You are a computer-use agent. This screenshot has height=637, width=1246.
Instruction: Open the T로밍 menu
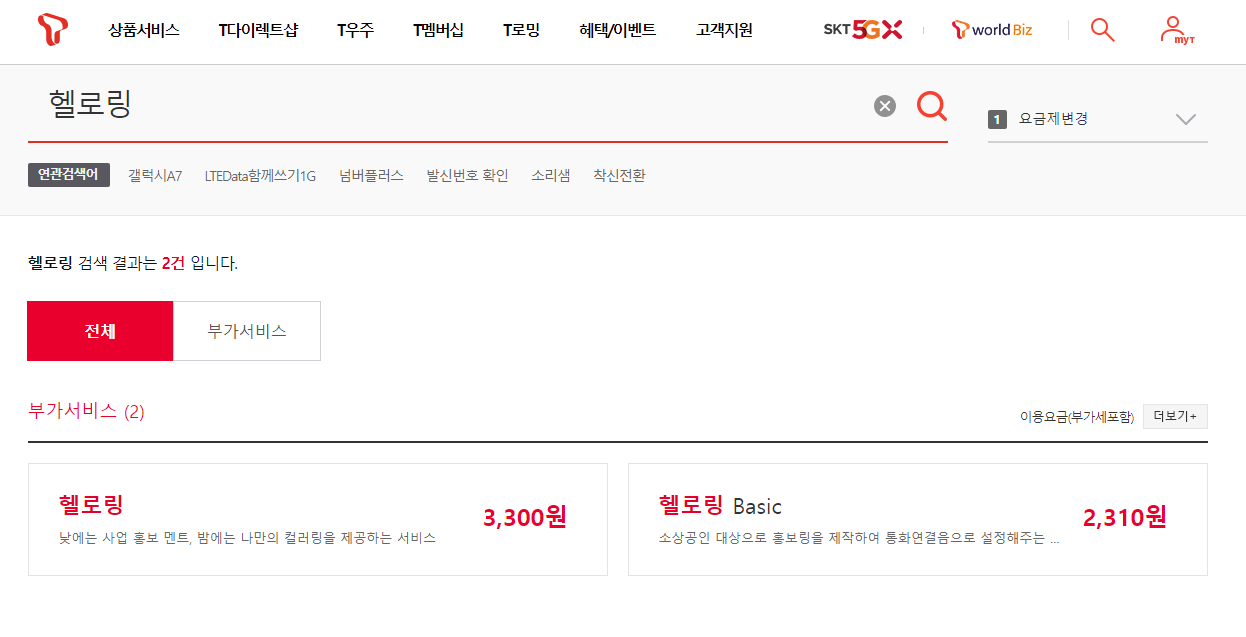click(521, 30)
